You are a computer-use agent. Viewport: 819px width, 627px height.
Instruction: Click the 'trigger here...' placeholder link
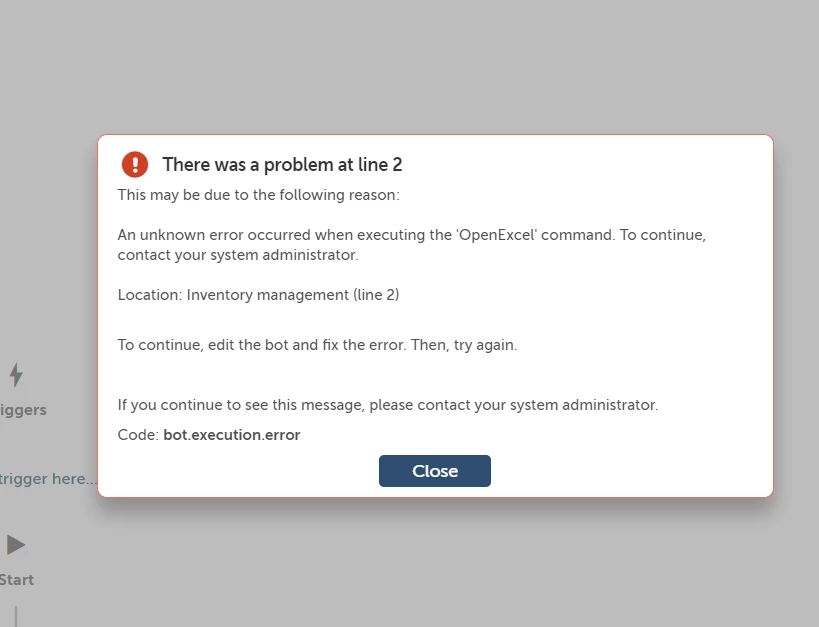click(45, 478)
